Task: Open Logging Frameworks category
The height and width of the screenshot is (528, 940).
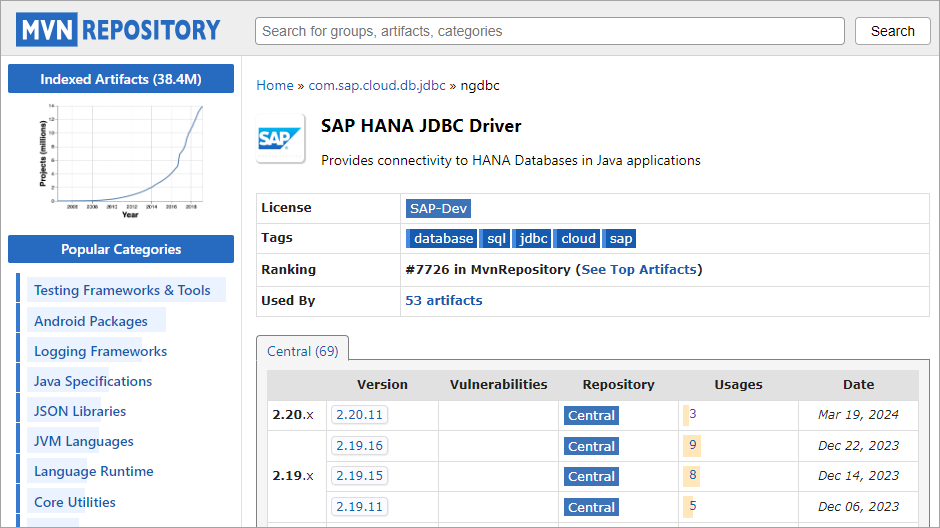Action: coord(100,351)
